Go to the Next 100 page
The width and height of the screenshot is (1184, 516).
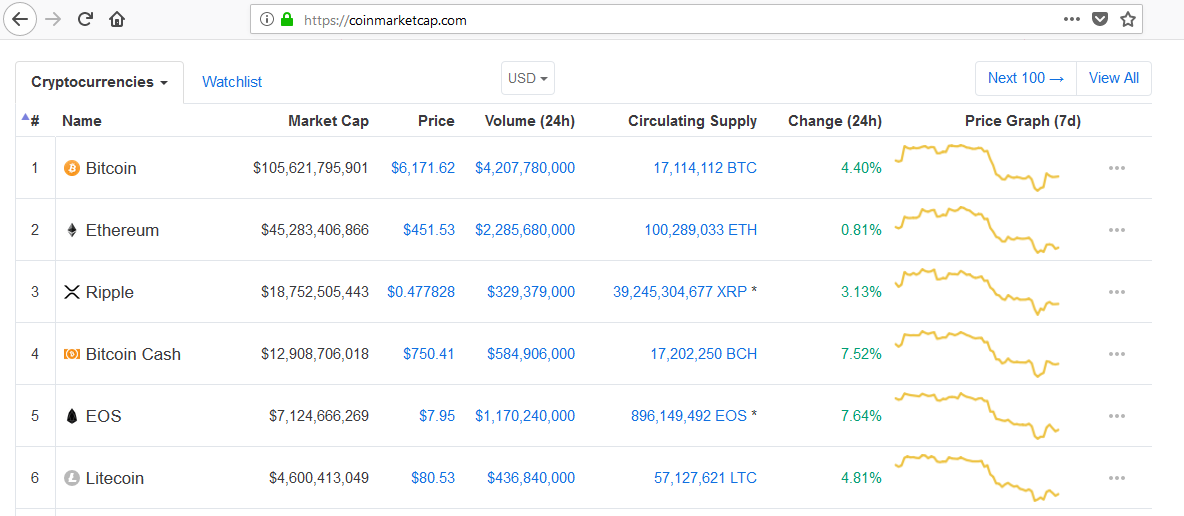click(x=1025, y=78)
